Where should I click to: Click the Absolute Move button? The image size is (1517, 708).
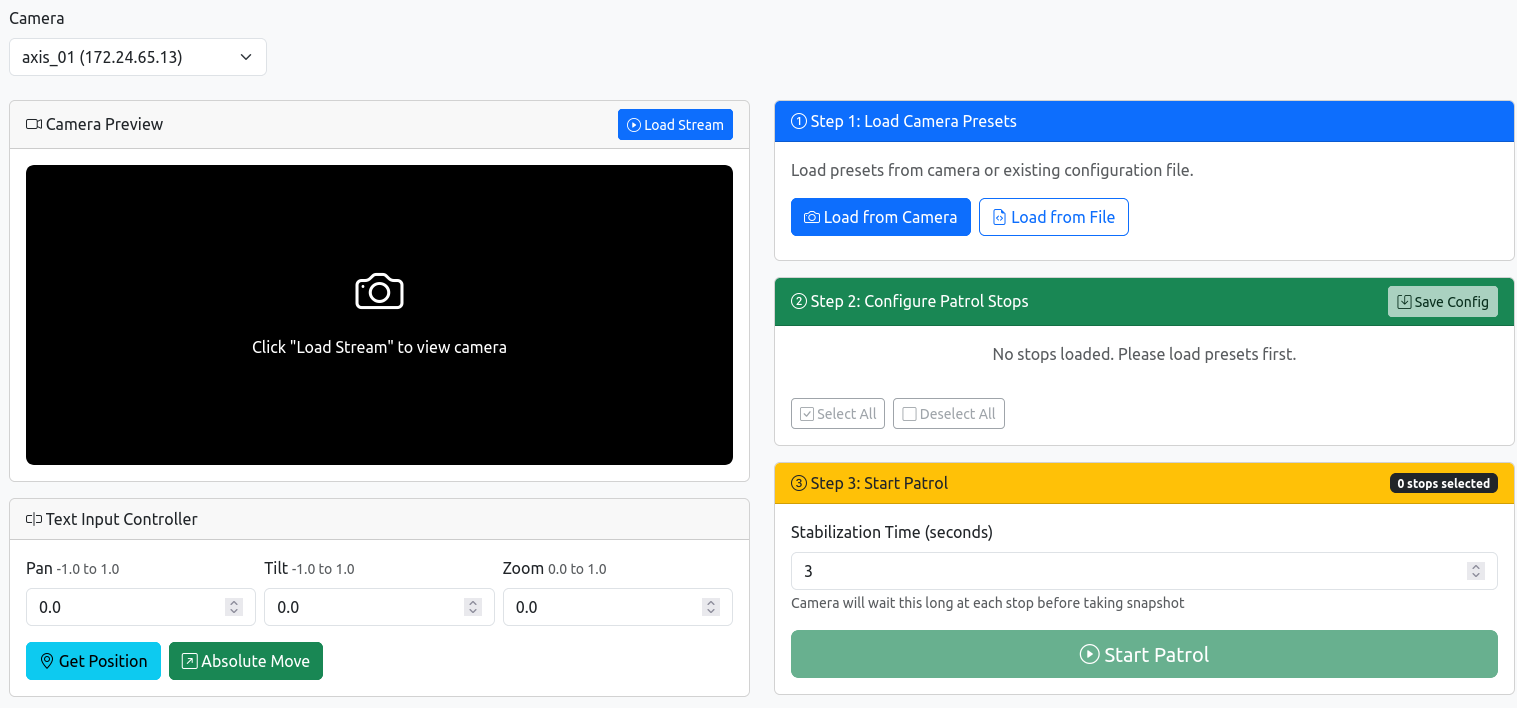pyautogui.click(x=246, y=661)
